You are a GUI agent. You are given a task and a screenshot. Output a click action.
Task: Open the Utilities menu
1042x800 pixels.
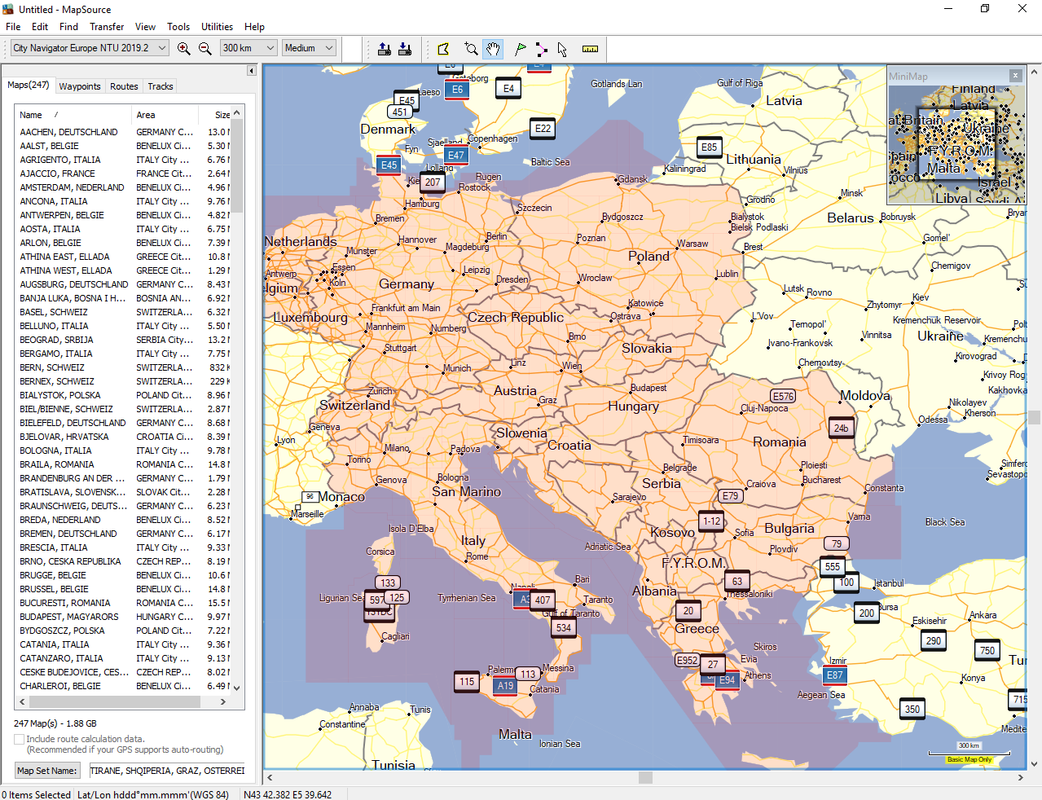(x=217, y=27)
